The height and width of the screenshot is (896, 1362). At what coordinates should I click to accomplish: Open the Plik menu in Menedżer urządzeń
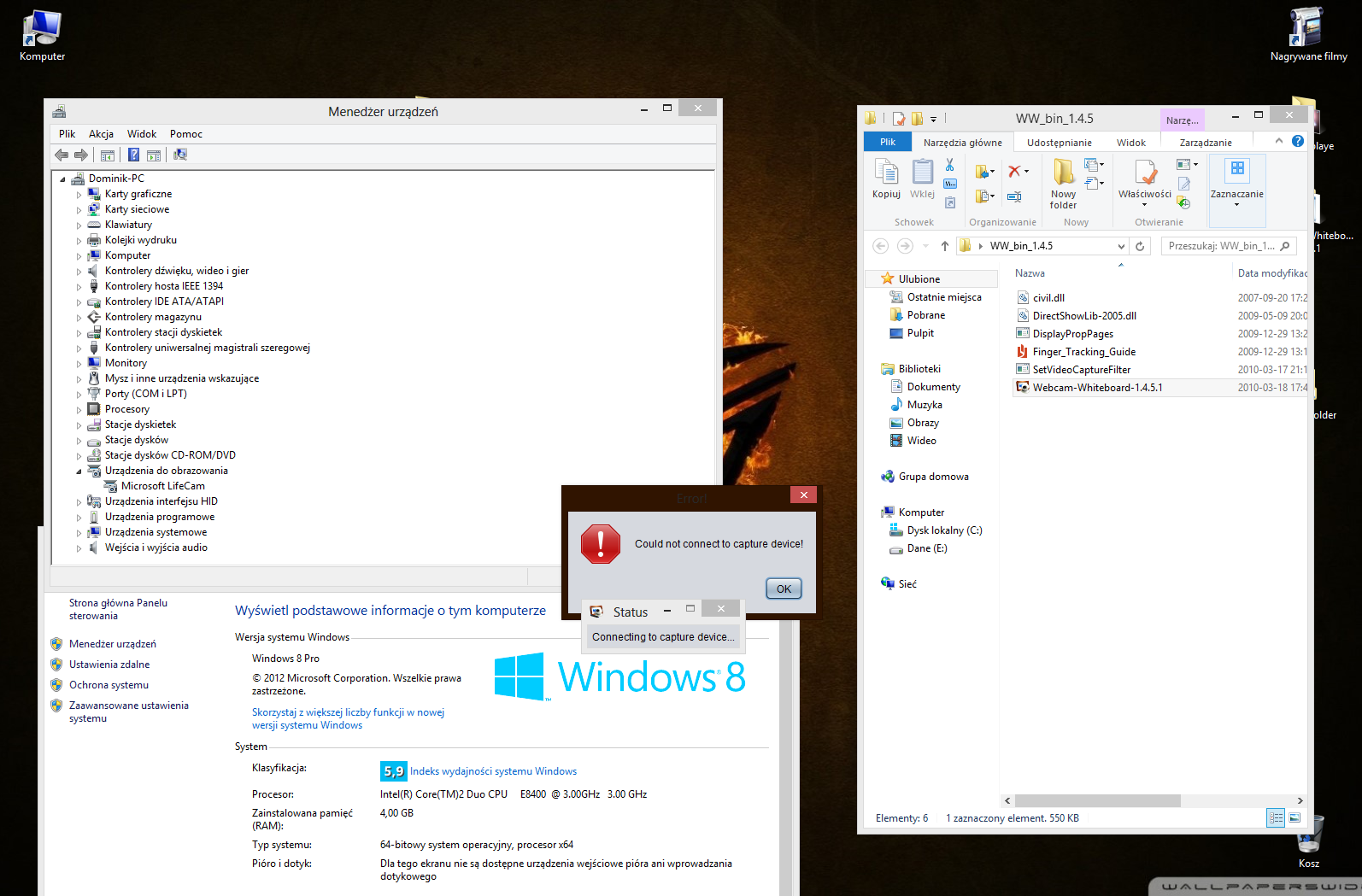(68, 134)
